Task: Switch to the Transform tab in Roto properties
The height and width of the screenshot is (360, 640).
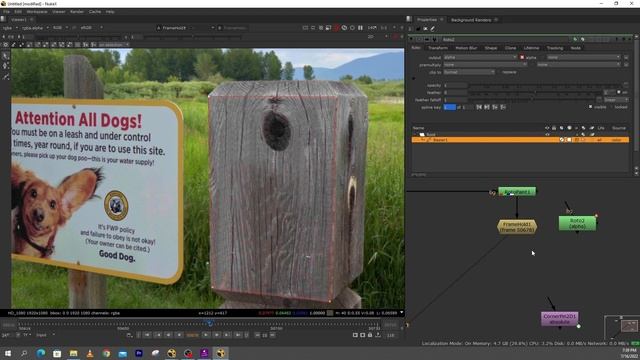Action: click(x=438, y=48)
